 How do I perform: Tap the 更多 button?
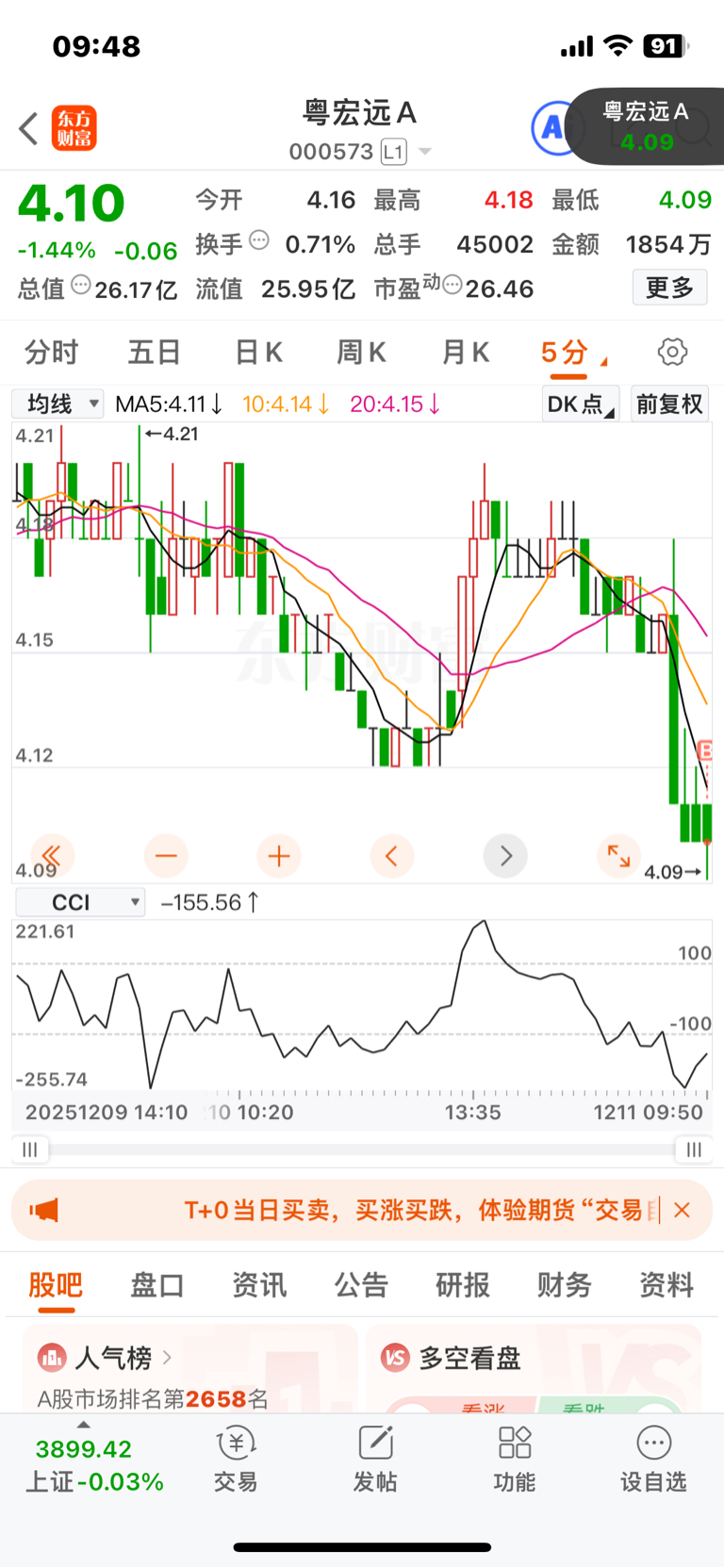(x=670, y=287)
